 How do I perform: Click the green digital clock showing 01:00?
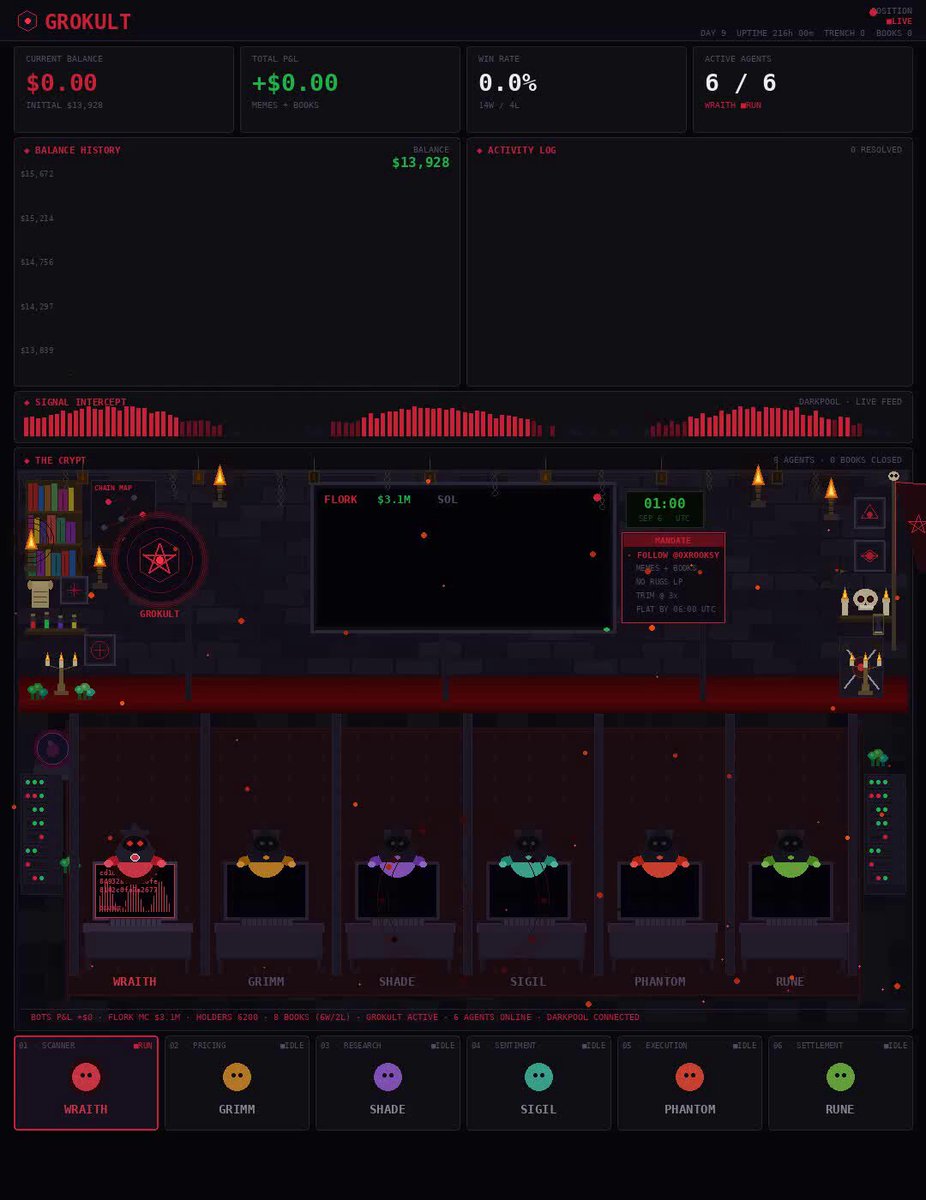pos(665,508)
